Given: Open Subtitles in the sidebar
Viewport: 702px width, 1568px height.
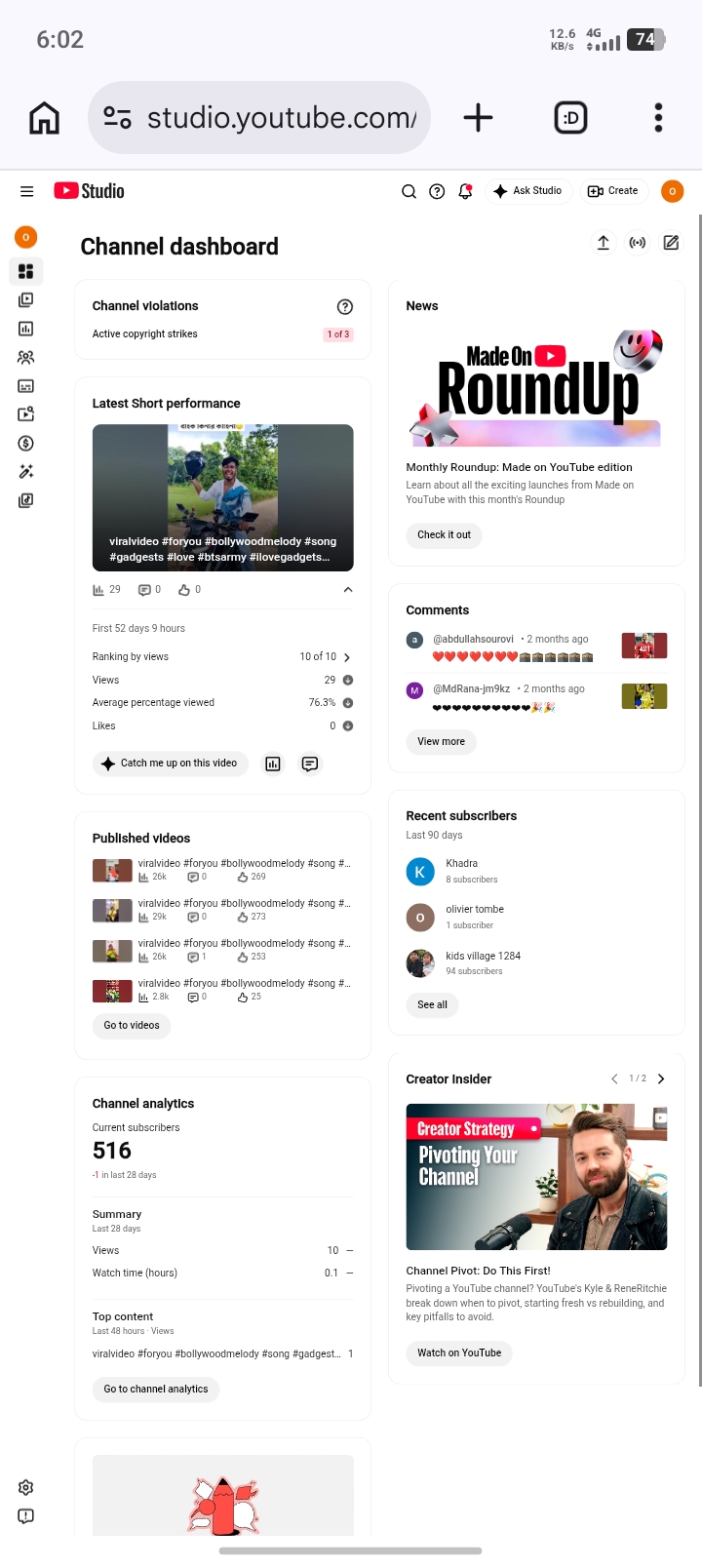Looking at the screenshot, I should click(26, 386).
